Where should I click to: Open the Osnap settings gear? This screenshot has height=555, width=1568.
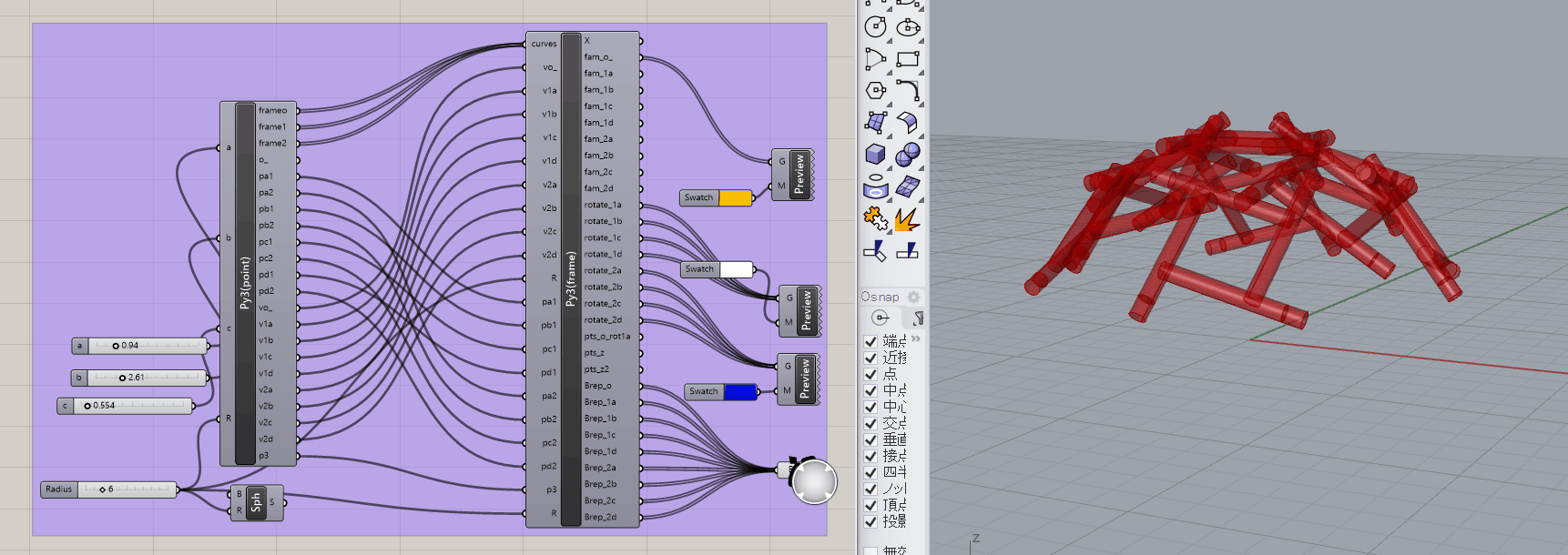913,297
